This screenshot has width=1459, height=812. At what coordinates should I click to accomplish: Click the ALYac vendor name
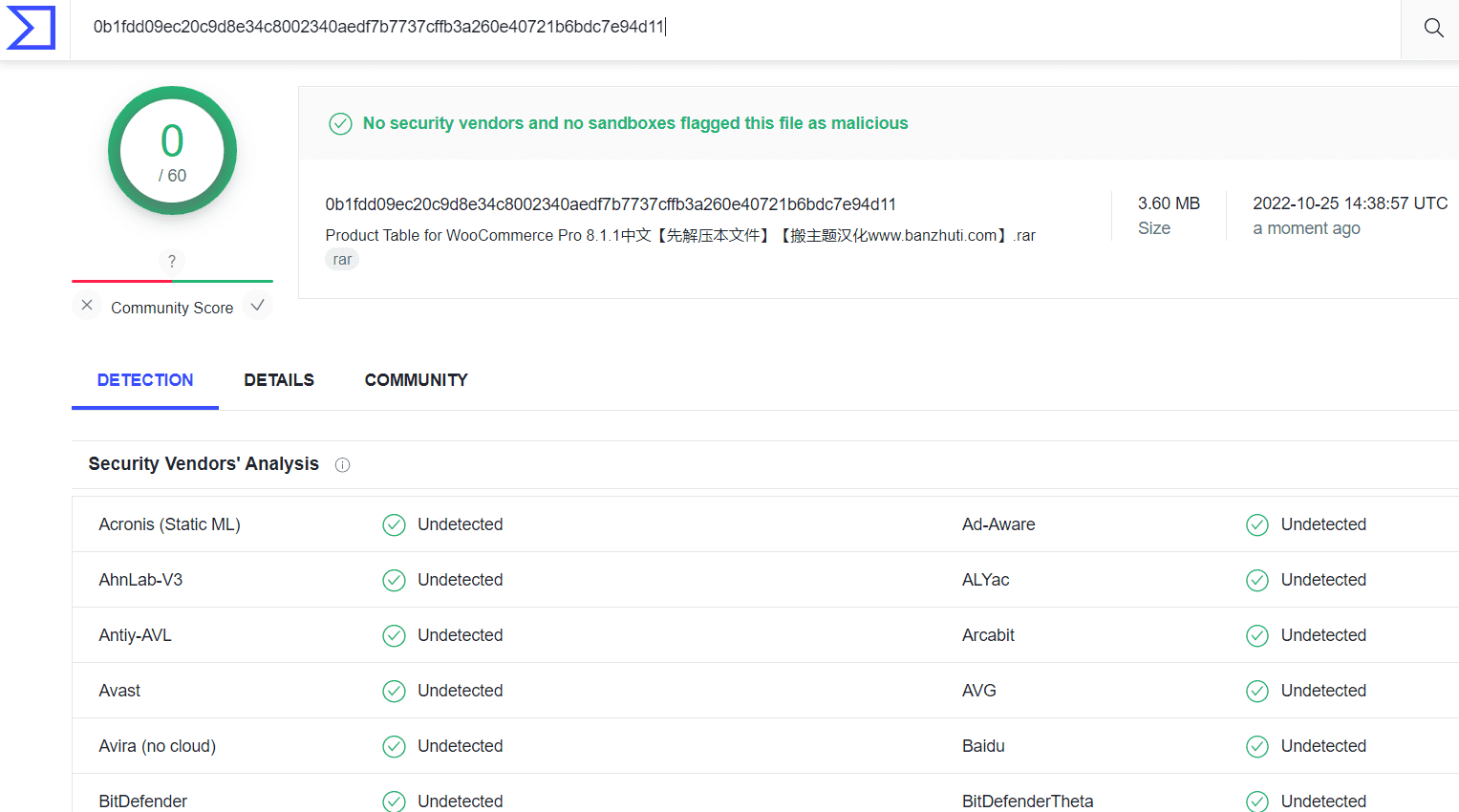[x=985, y=580]
